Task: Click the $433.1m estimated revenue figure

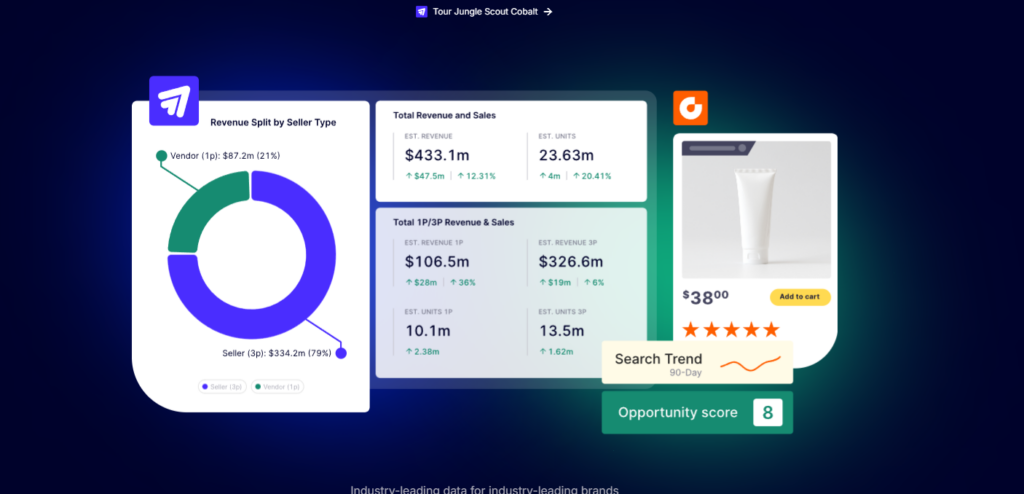Action: 437,155
